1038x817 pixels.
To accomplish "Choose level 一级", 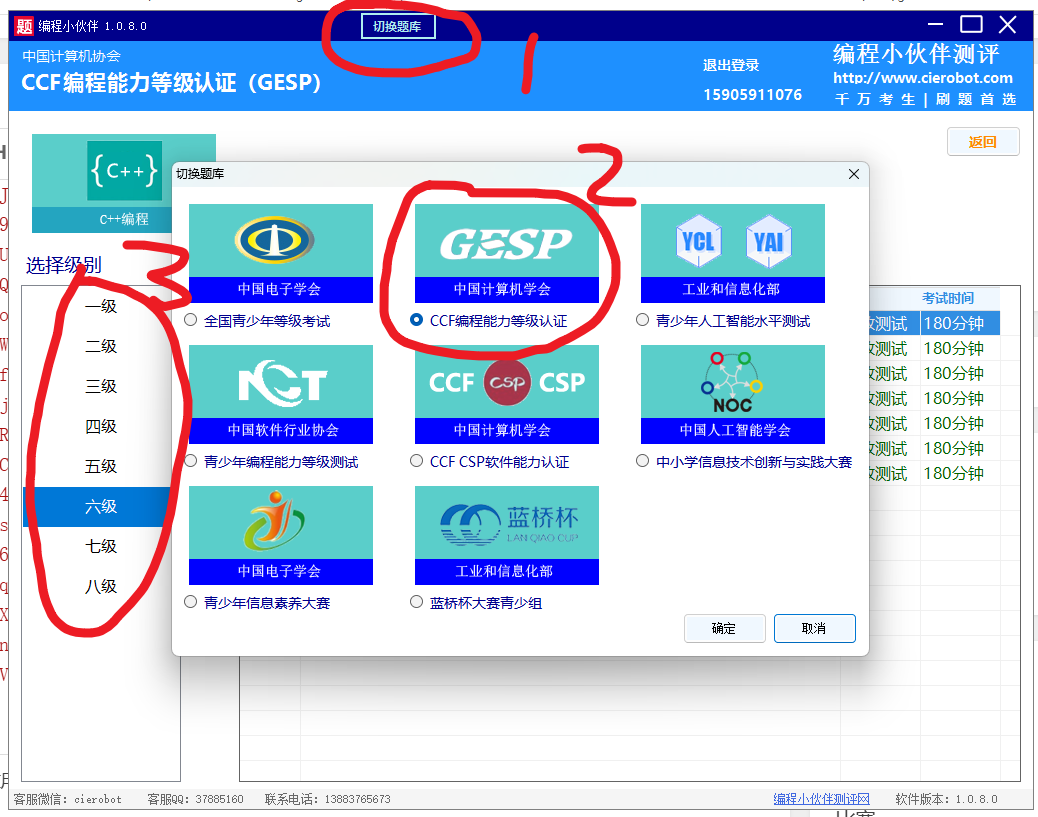I will coord(101,307).
